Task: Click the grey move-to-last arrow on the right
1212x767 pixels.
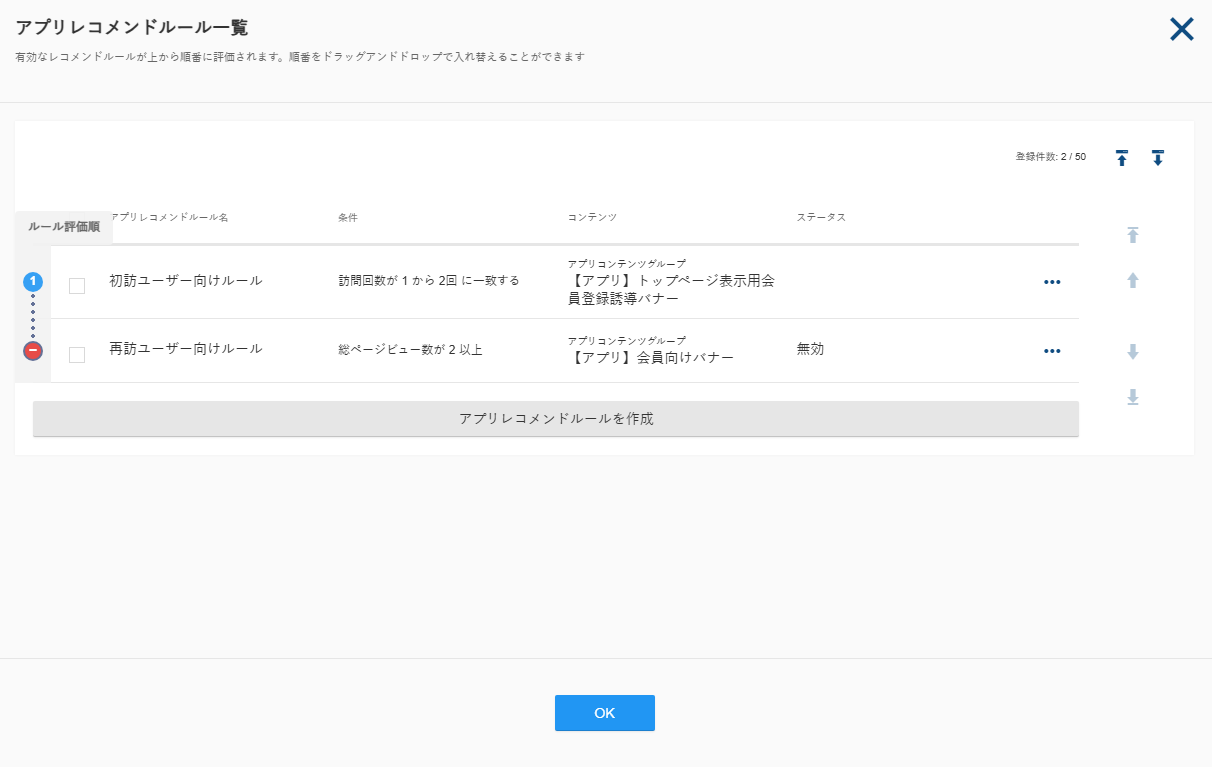Action: pos(1133,397)
